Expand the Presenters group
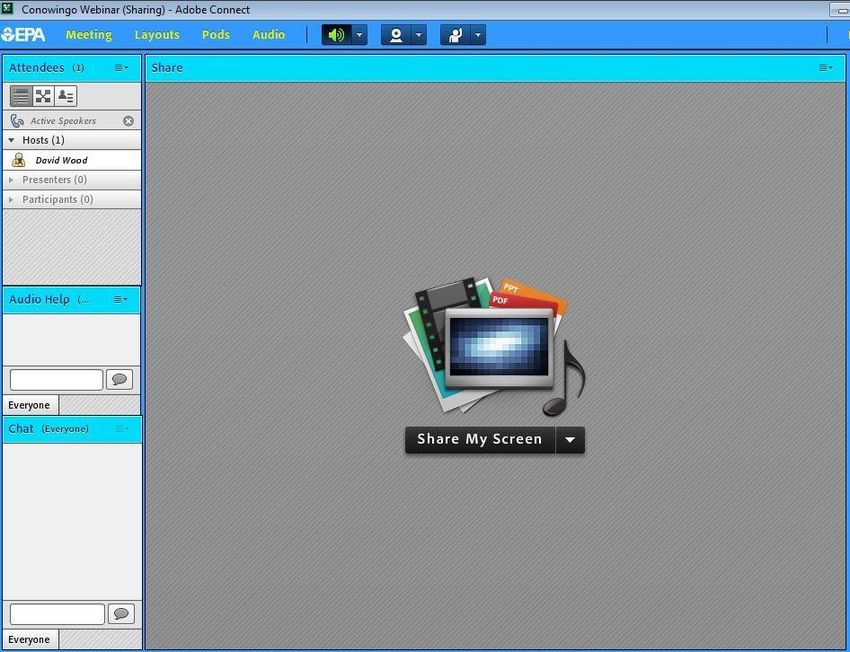 11,179
